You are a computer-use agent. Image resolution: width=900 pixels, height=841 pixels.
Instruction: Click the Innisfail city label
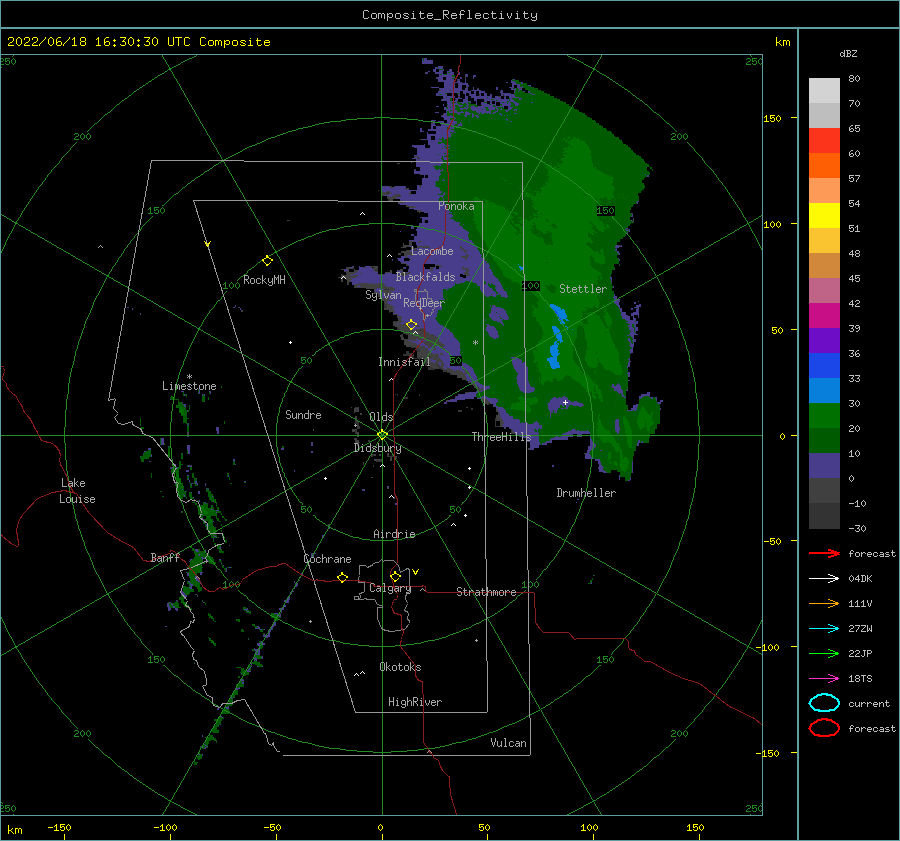point(404,362)
